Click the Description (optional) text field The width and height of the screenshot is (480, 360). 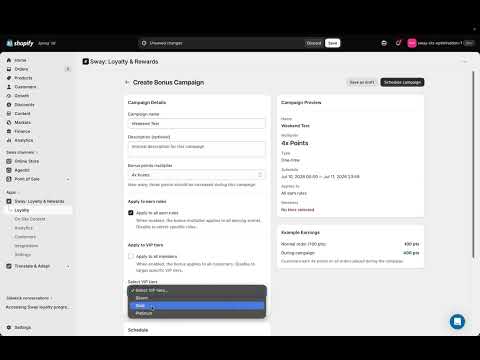click(x=196, y=149)
